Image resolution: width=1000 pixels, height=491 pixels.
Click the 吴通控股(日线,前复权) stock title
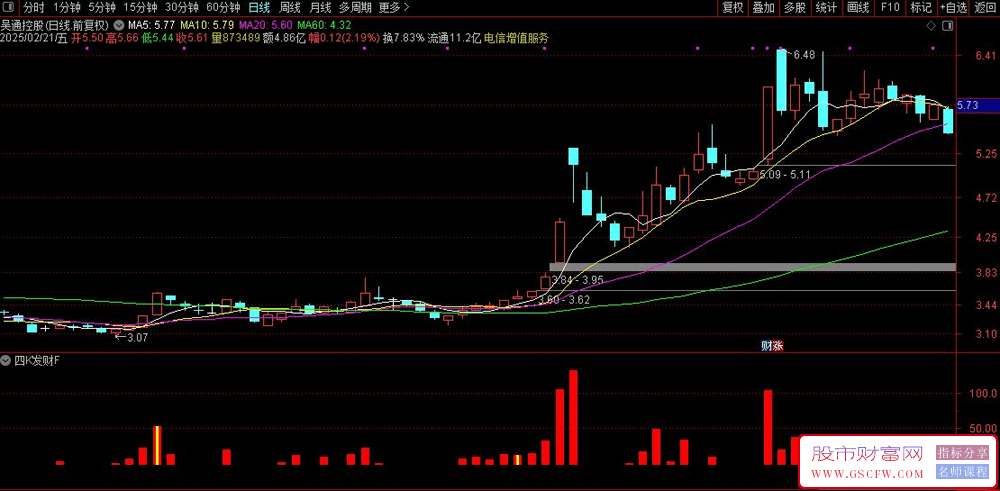[x=56, y=26]
